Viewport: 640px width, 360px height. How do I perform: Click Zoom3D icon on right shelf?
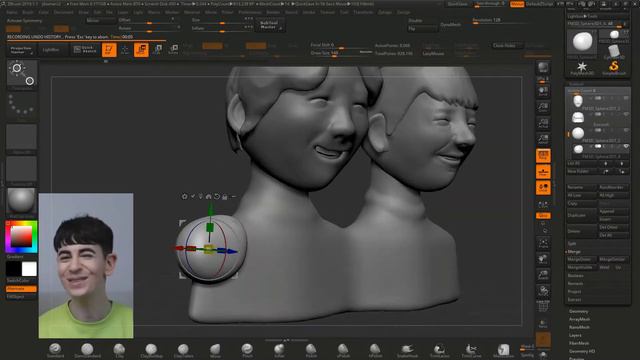pos(543,275)
